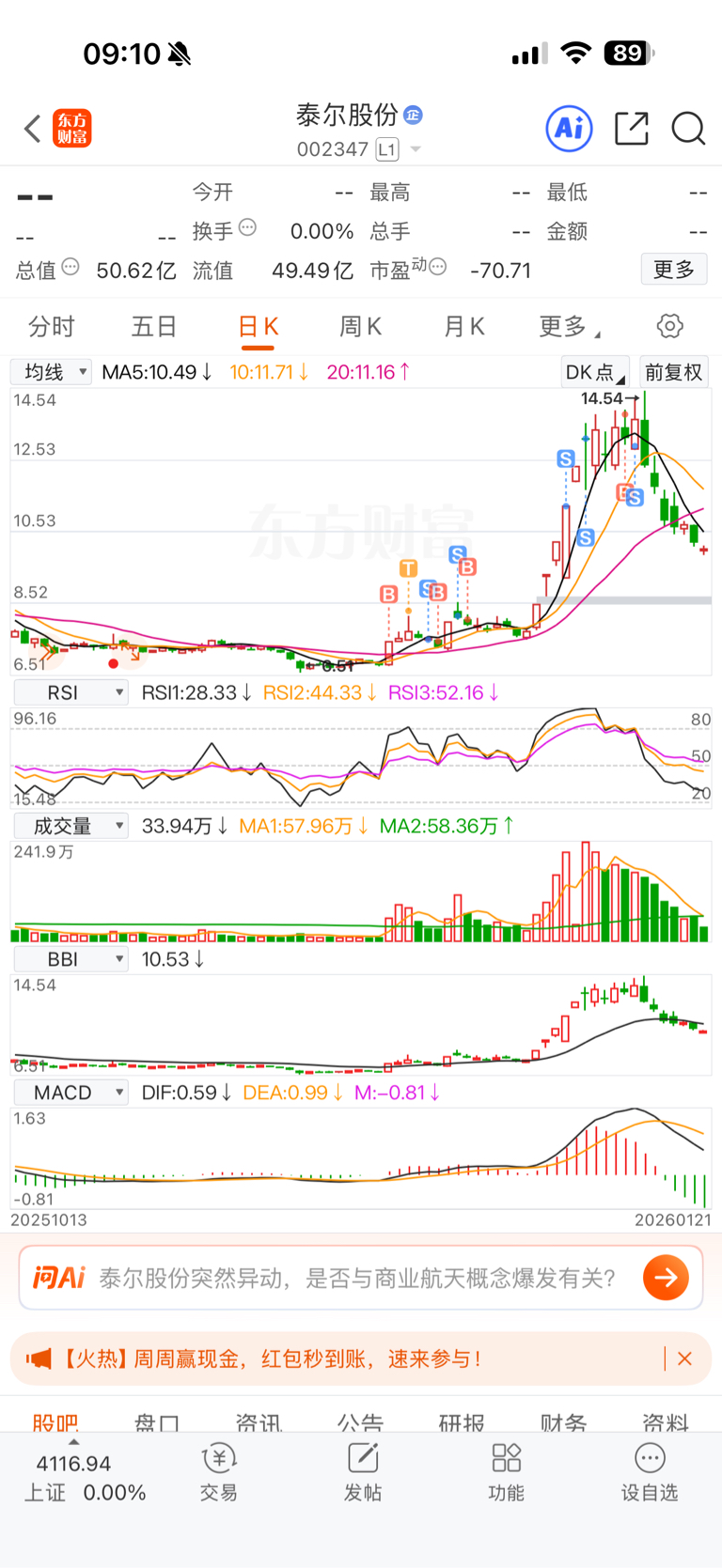722x1568 pixels.
Task: Switch to 股吧 section tab
Action: (x=55, y=1421)
